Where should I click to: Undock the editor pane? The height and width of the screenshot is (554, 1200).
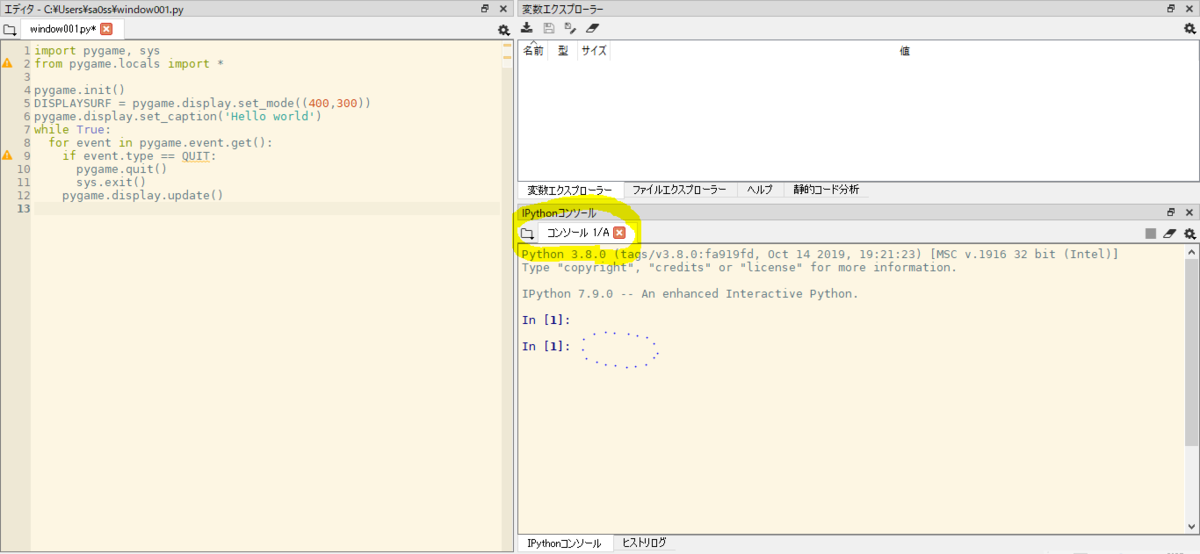click(486, 8)
